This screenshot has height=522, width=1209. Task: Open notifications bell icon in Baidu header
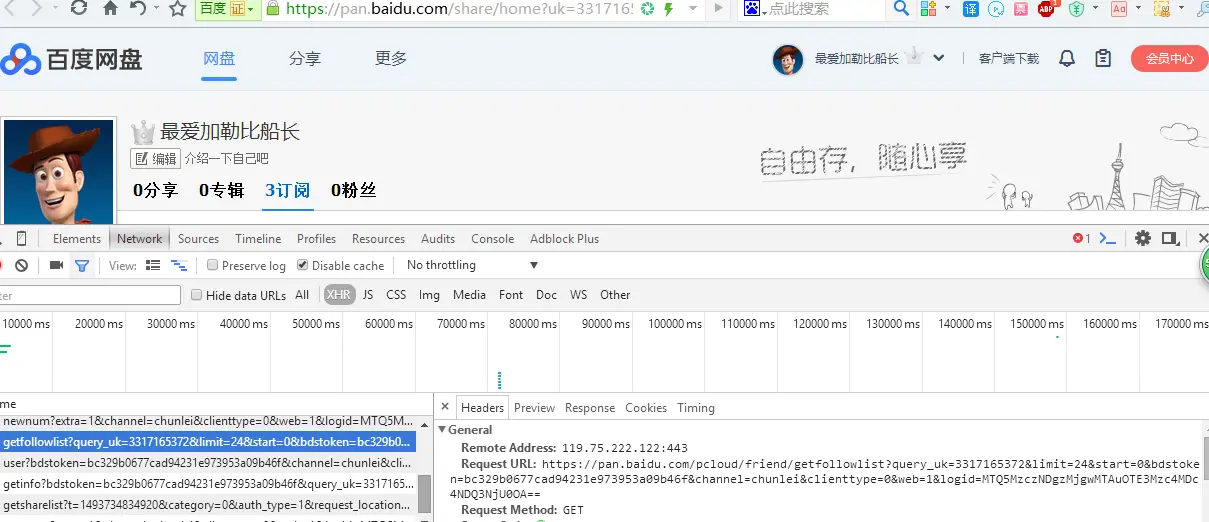(x=1067, y=58)
